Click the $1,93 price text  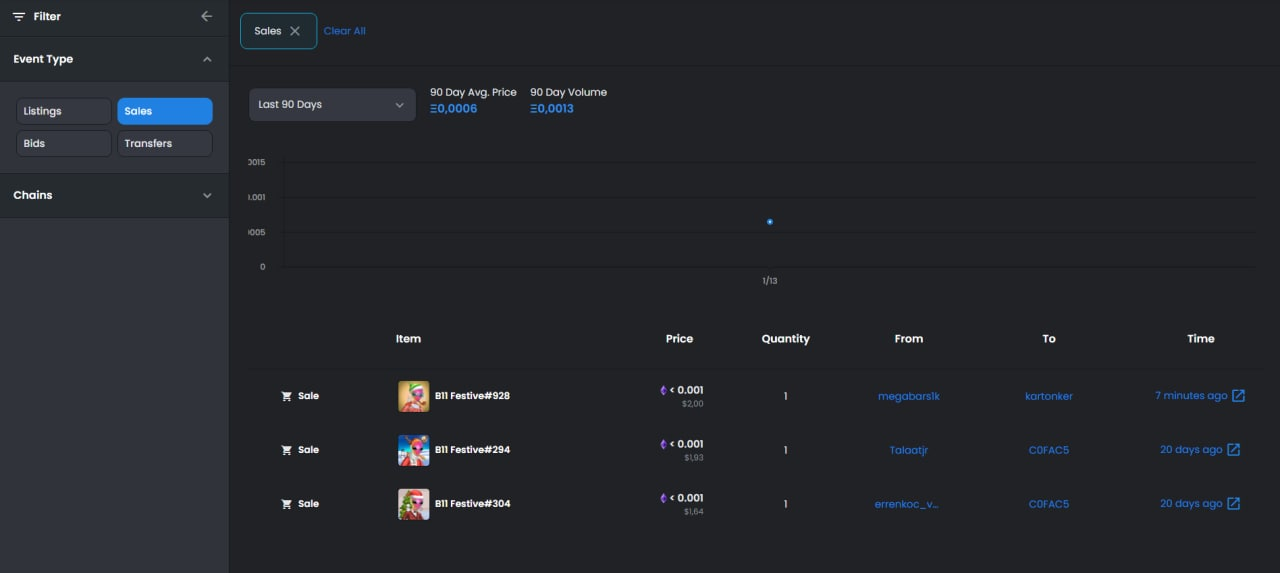694,458
